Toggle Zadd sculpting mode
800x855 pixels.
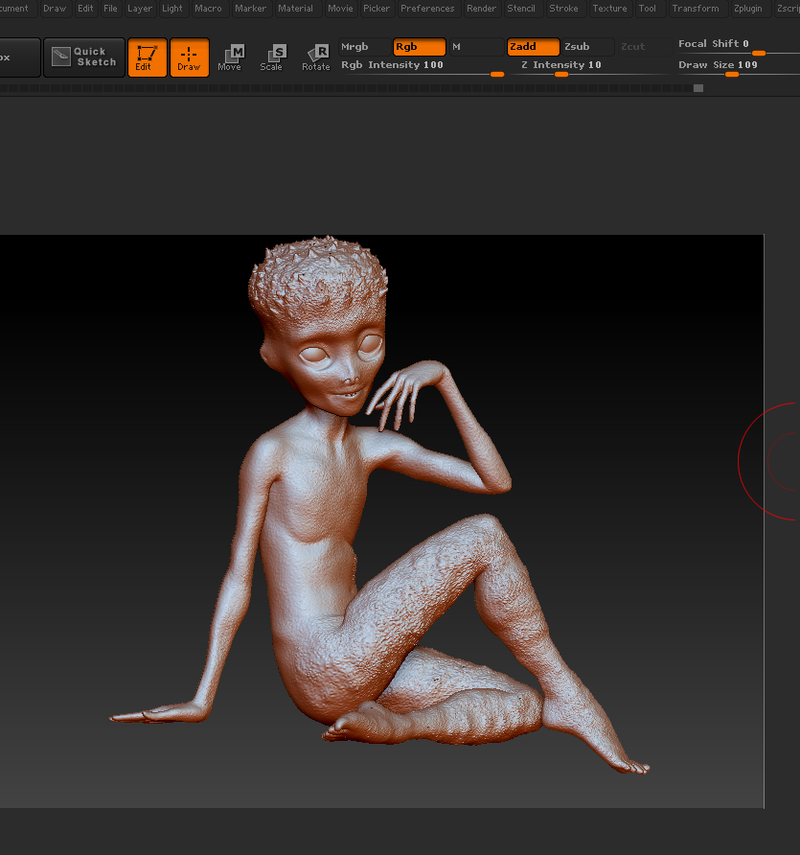point(533,47)
